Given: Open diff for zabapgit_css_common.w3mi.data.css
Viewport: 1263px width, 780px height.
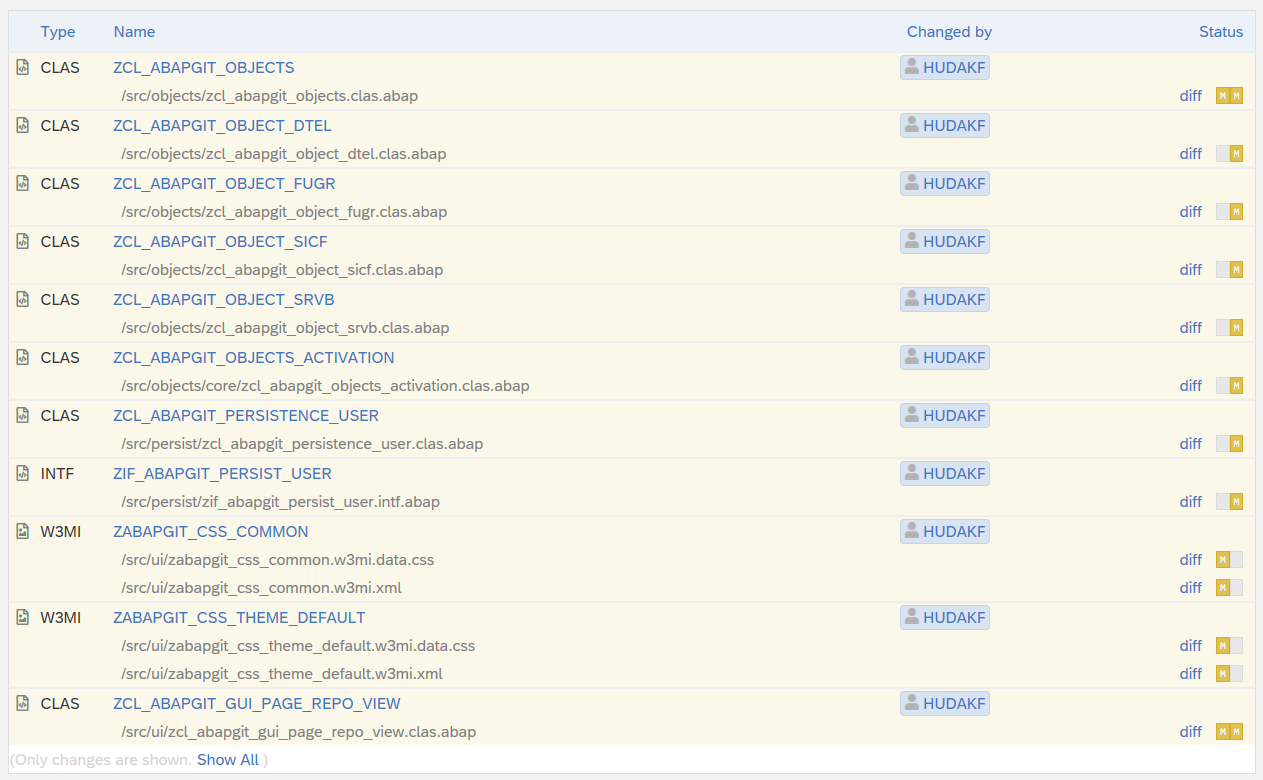Looking at the screenshot, I should click(x=1190, y=560).
